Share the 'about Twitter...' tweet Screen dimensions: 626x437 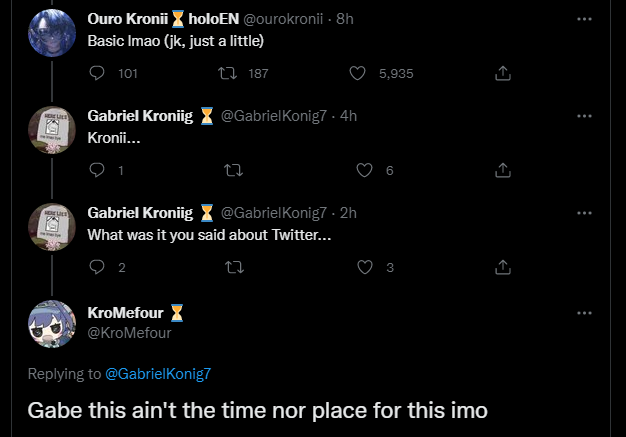pyautogui.click(x=503, y=267)
